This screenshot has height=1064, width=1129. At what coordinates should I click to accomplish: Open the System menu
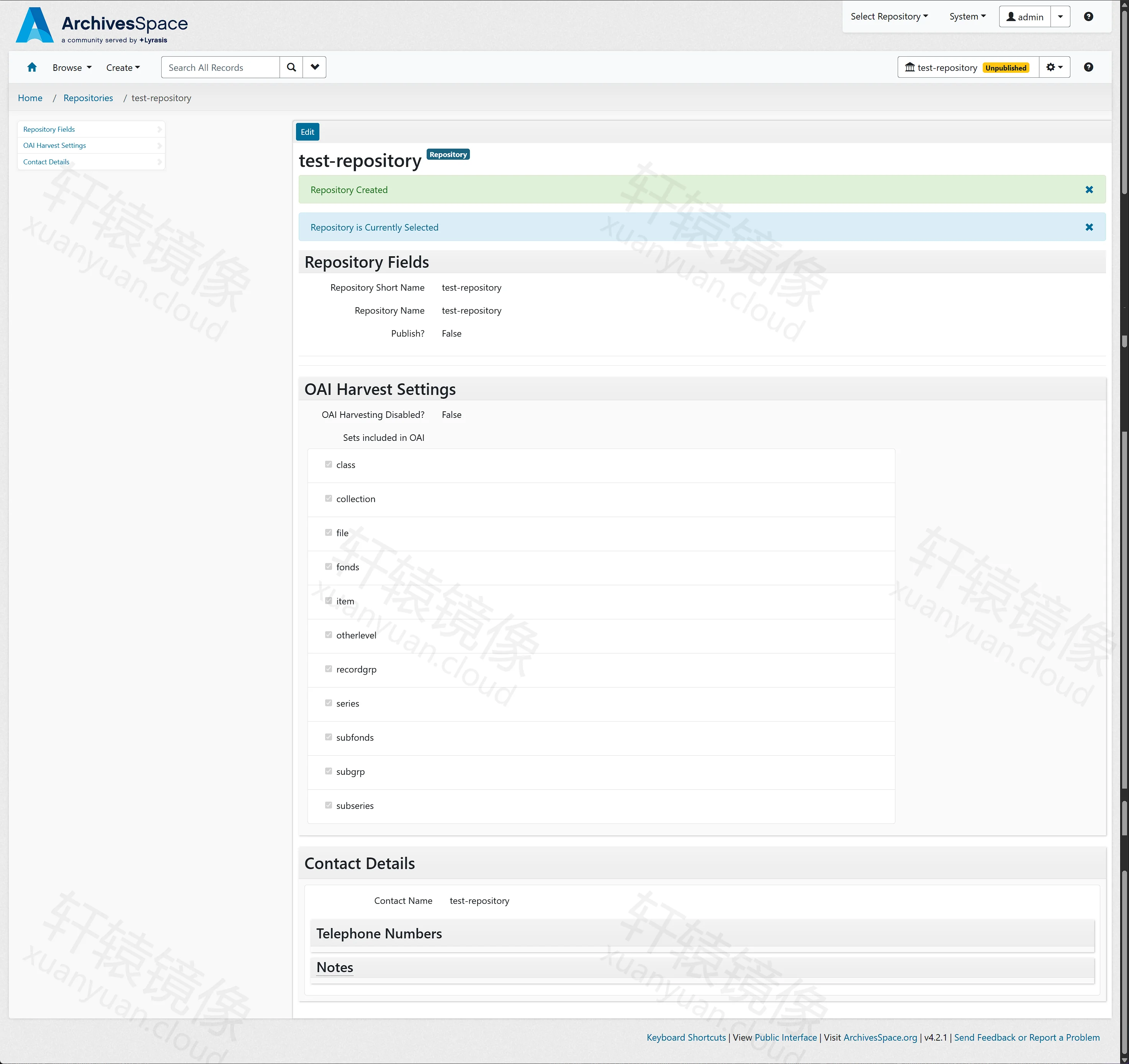[x=967, y=16]
